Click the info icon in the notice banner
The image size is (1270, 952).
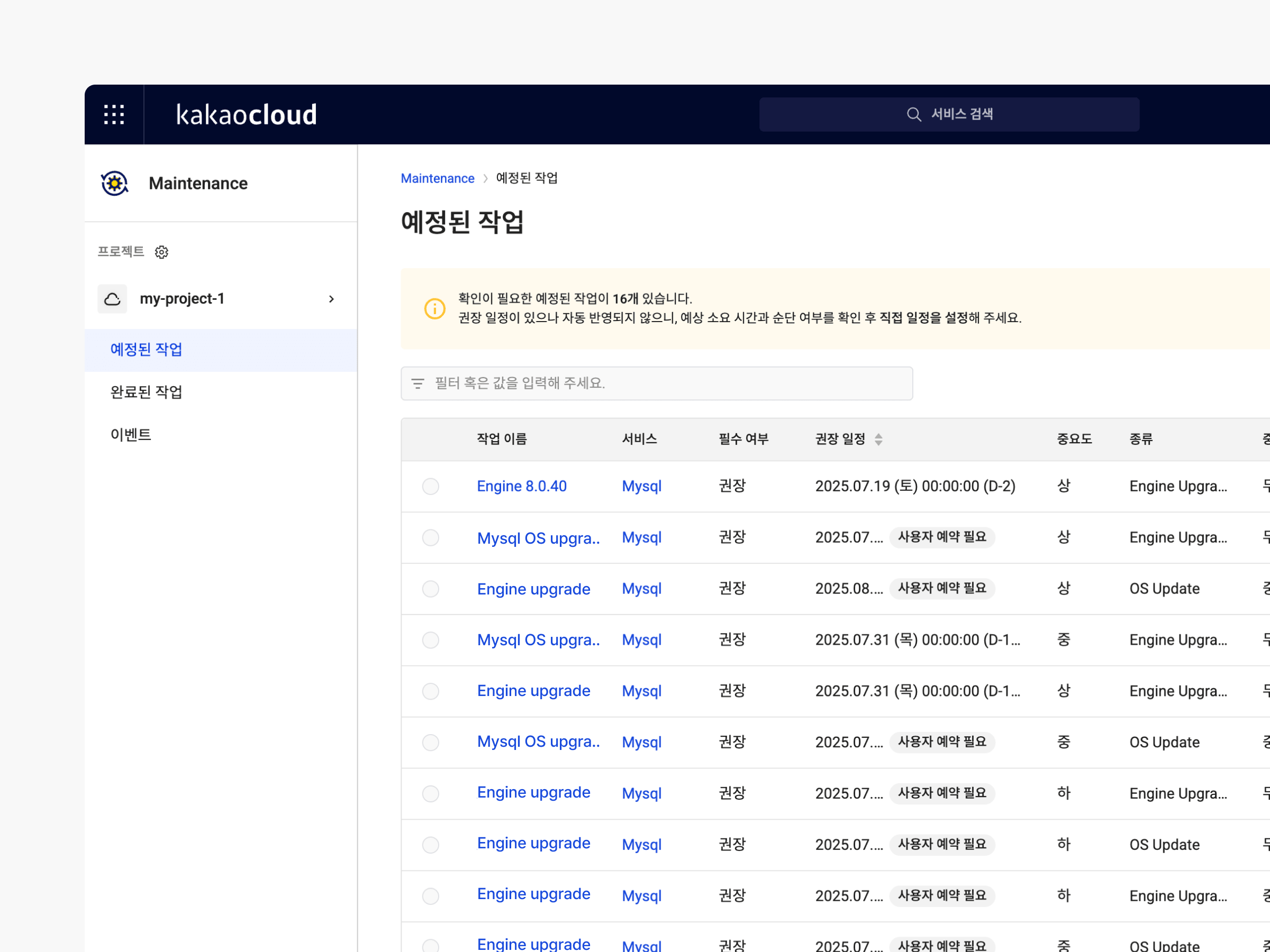(434, 308)
